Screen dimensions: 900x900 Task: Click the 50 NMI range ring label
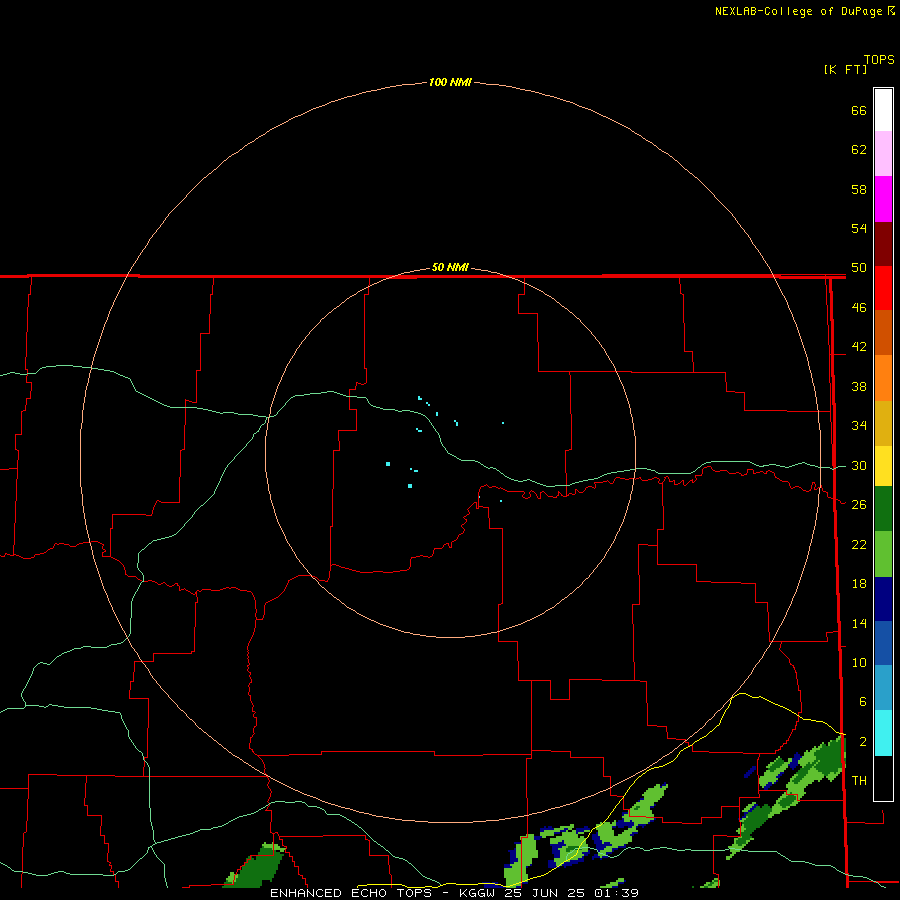[x=450, y=267]
